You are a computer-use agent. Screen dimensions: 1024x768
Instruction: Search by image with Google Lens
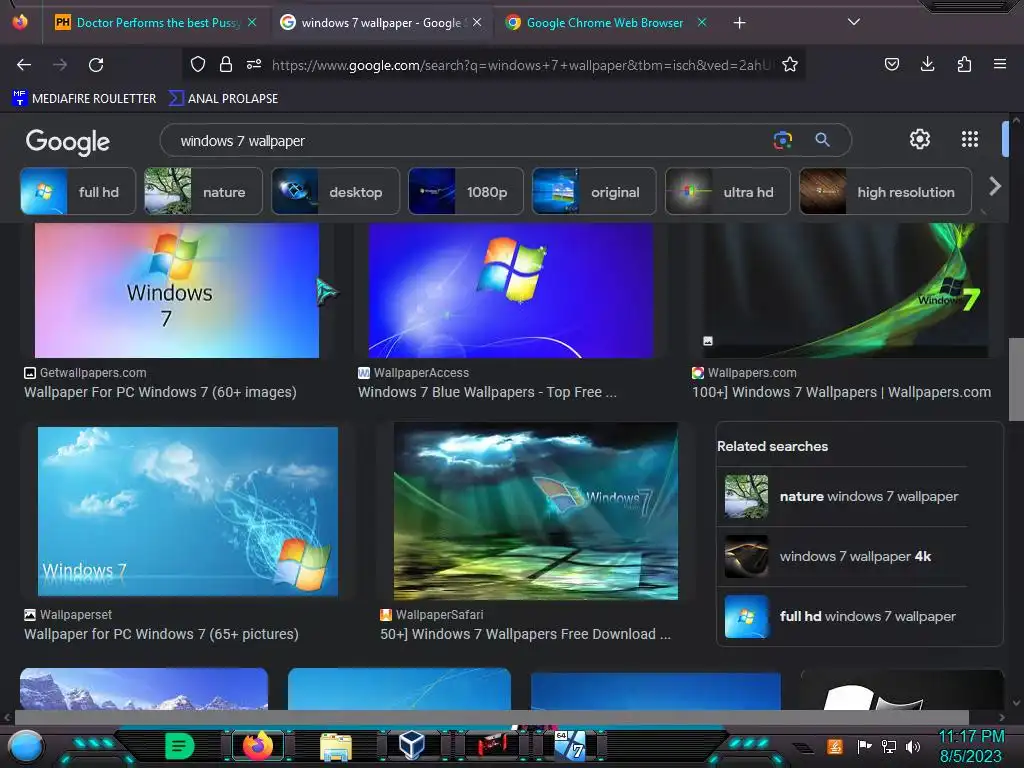[782, 140]
